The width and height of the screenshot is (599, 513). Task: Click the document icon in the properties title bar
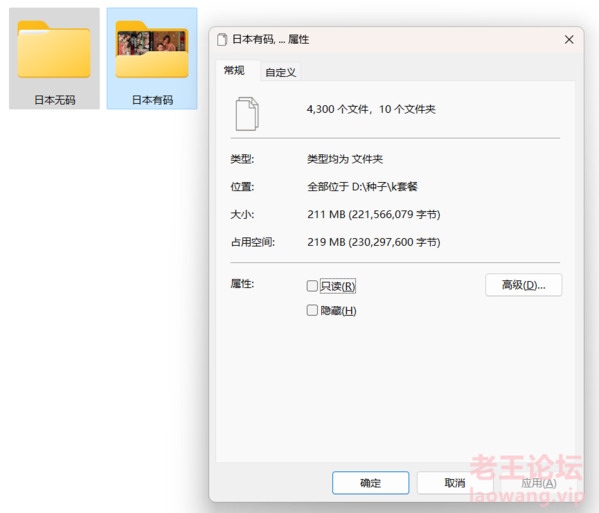click(x=222, y=39)
